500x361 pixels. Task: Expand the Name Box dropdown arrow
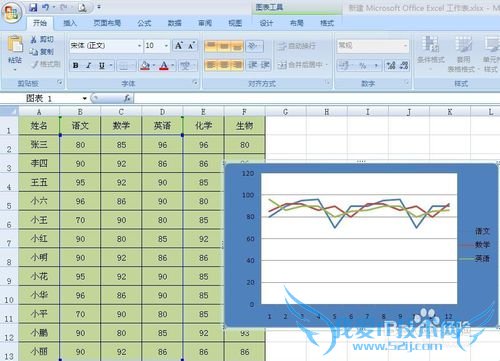[85, 98]
